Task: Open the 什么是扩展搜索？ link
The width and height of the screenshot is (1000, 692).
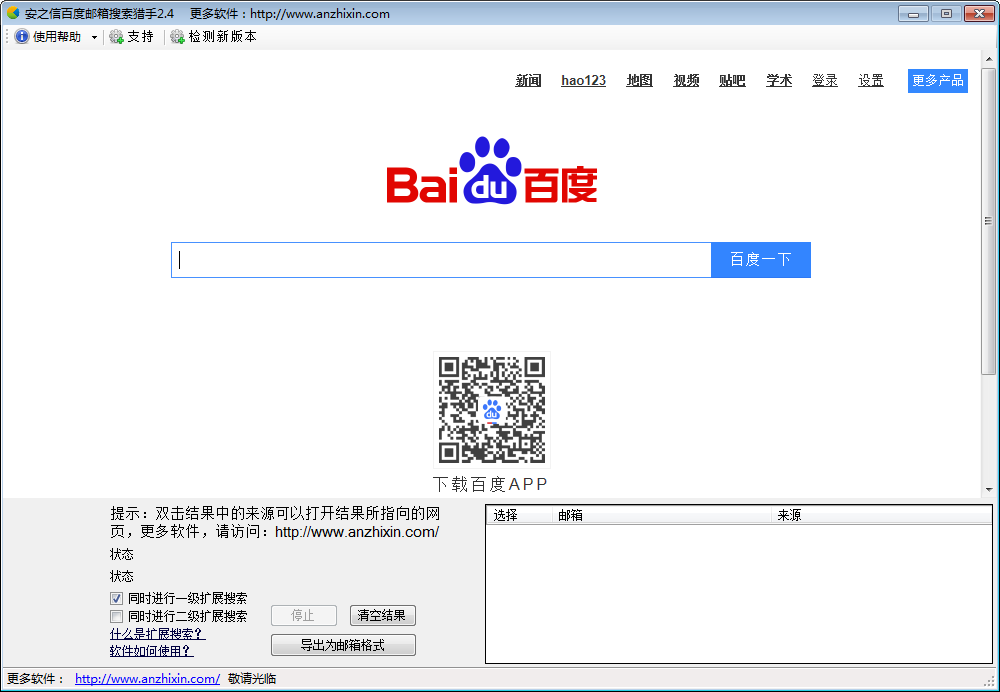Action: pos(158,634)
